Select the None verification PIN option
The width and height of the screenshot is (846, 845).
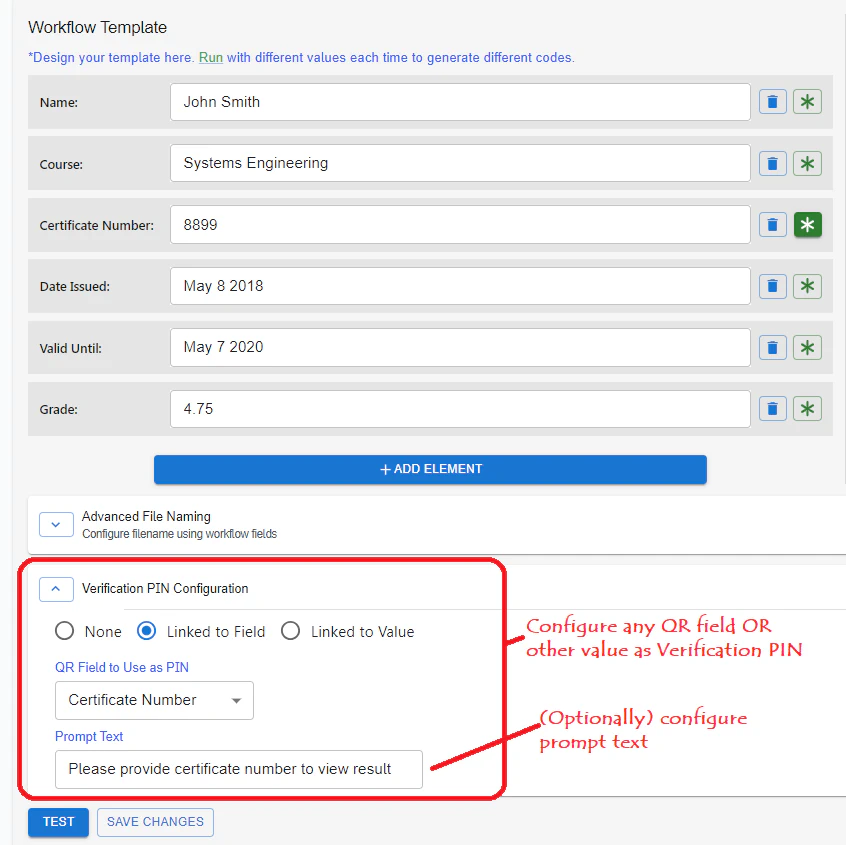click(63, 631)
